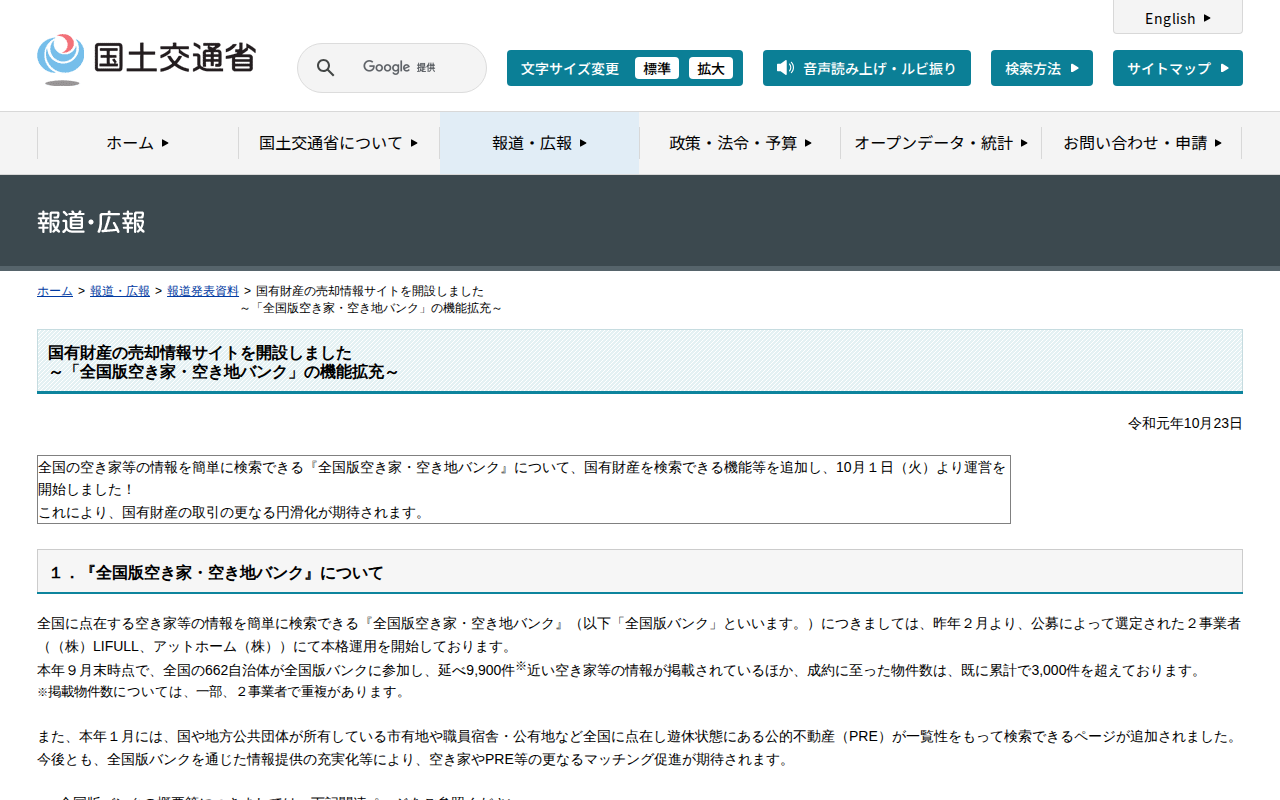Open the 報道・広報 menu
The height and width of the screenshot is (800, 1280).
click(540, 143)
